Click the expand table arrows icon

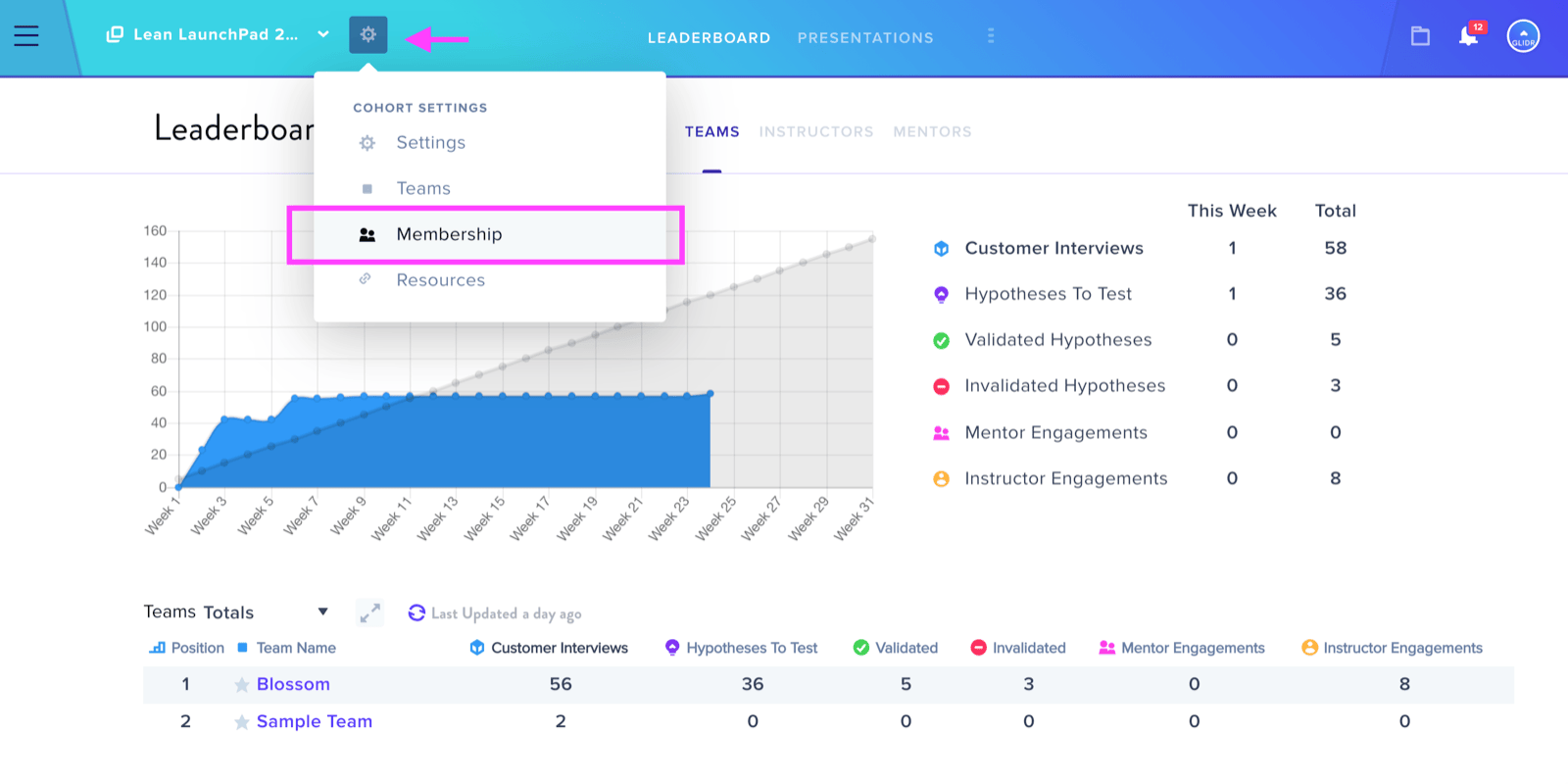coord(369,612)
